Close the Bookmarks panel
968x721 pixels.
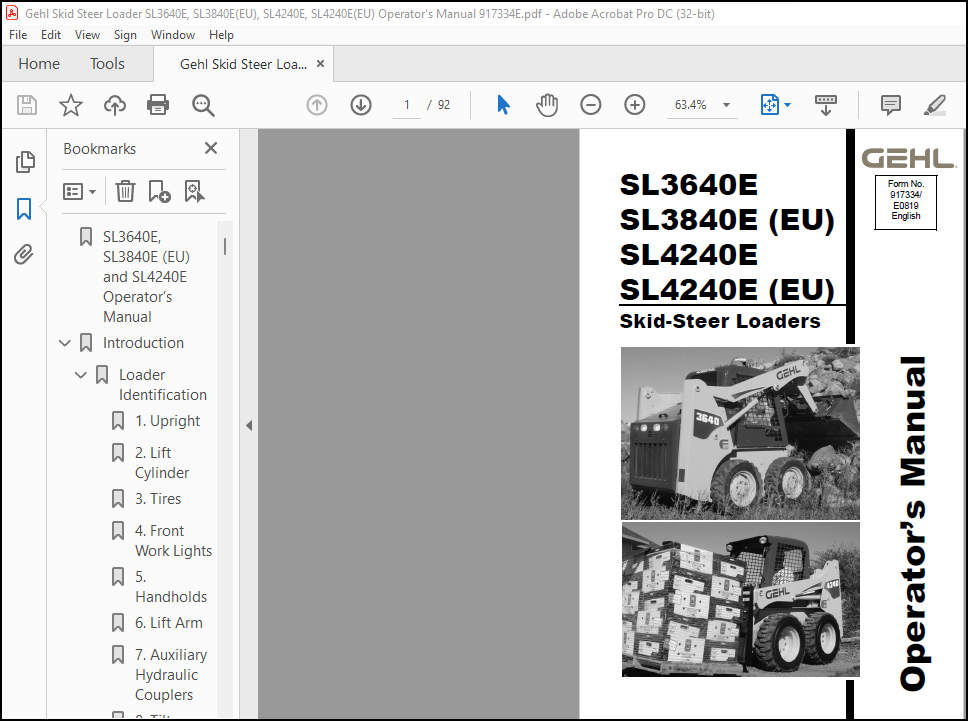[x=211, y=148]
